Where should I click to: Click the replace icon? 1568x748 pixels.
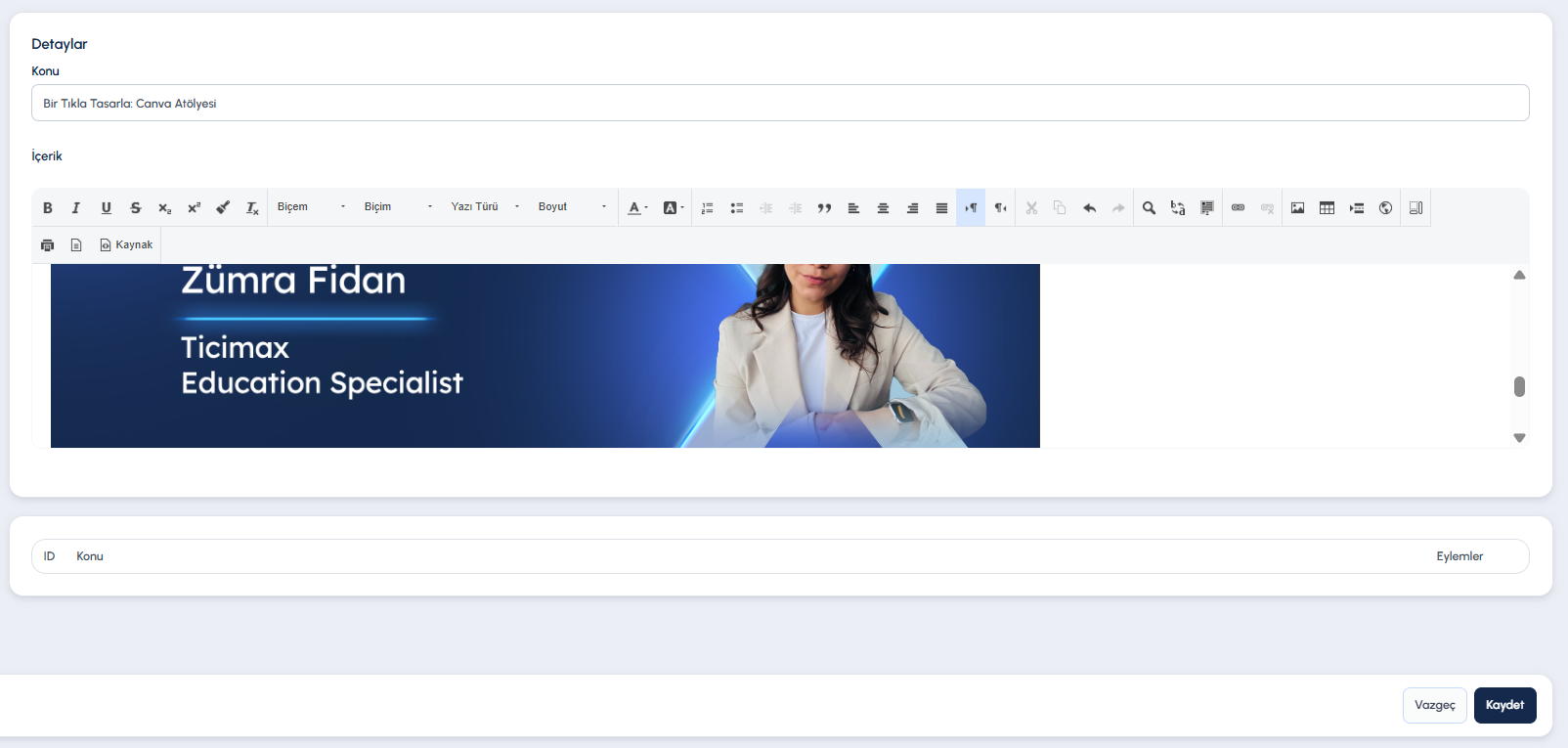click(1178, 207)
